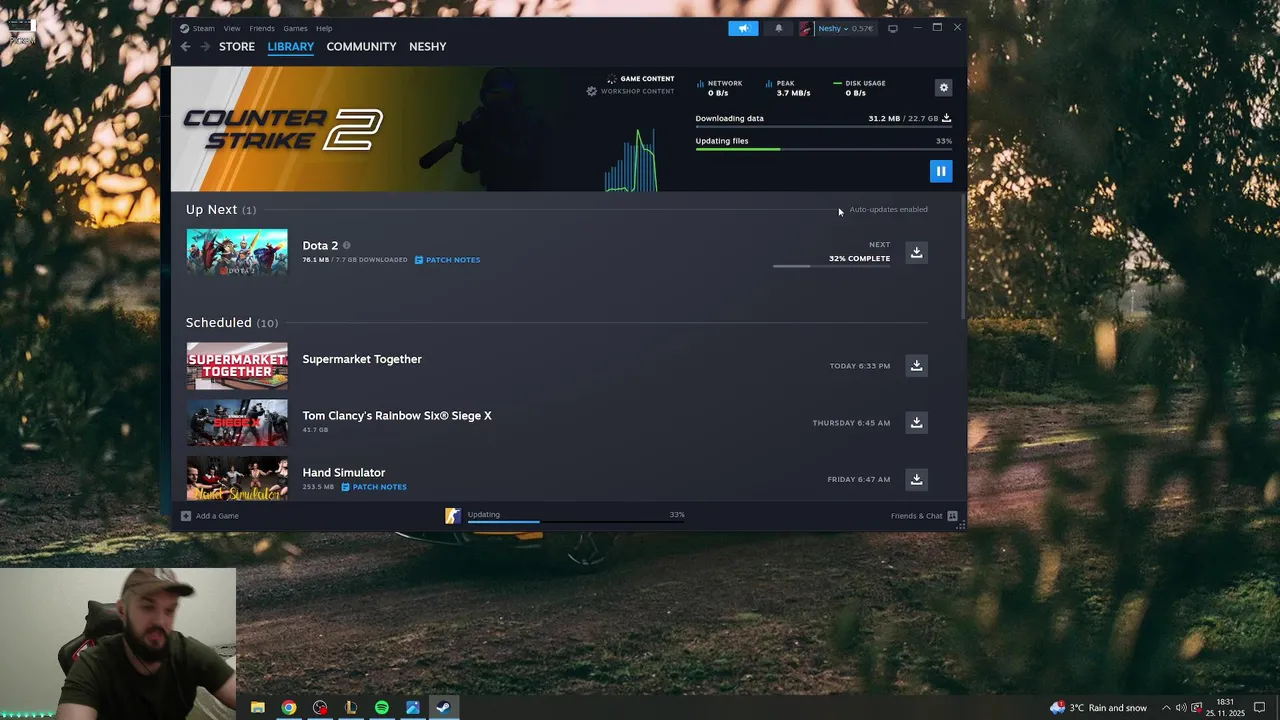
Task: Open the weather widget in the taskbar
Action: pyautogui.click(x=1098, y=708)
